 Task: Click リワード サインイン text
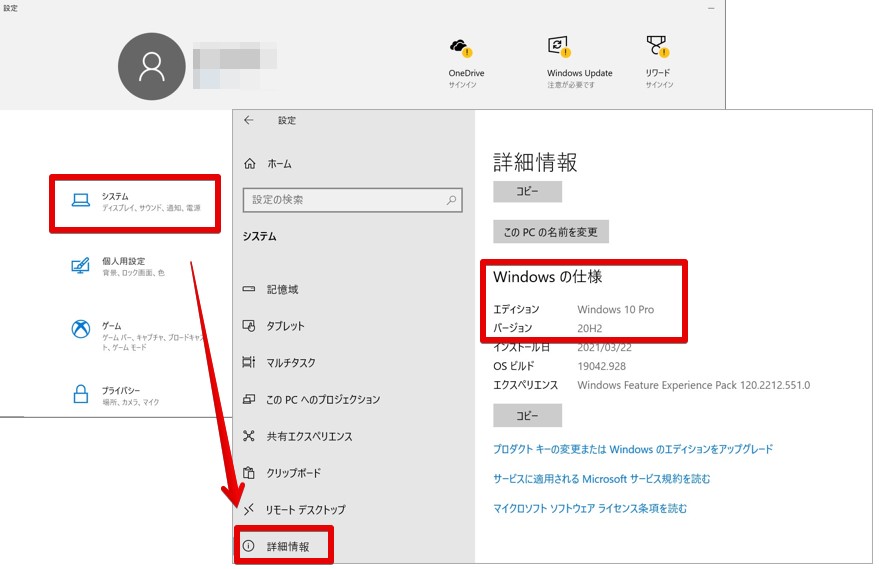(659, 85)
